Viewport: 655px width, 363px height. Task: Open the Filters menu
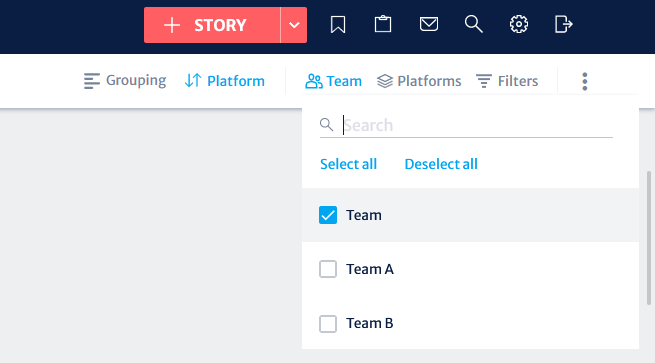pos(507,81)
